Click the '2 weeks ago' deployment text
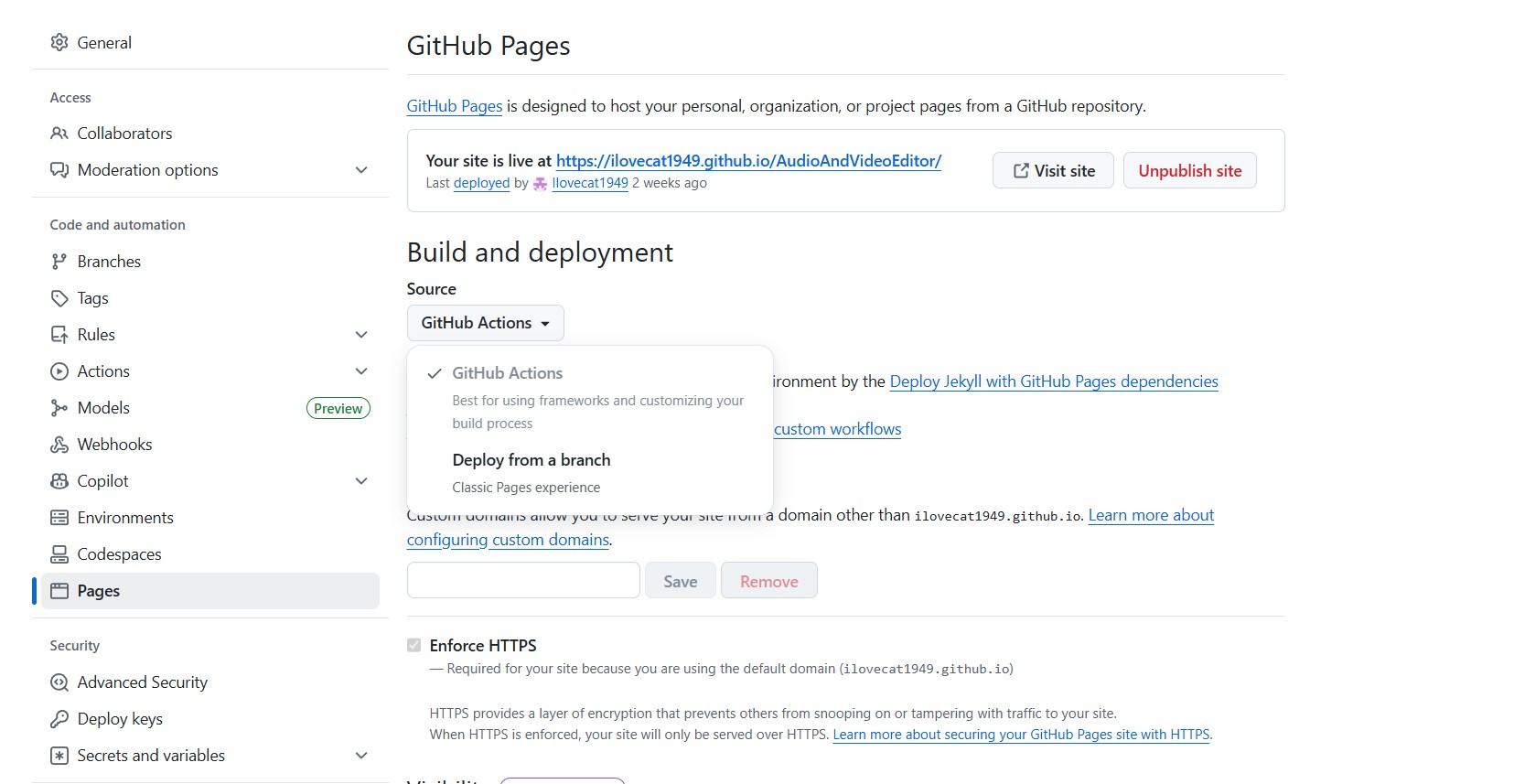The height and width of the screenshot is (784, 1514). [x=670, y=183]
